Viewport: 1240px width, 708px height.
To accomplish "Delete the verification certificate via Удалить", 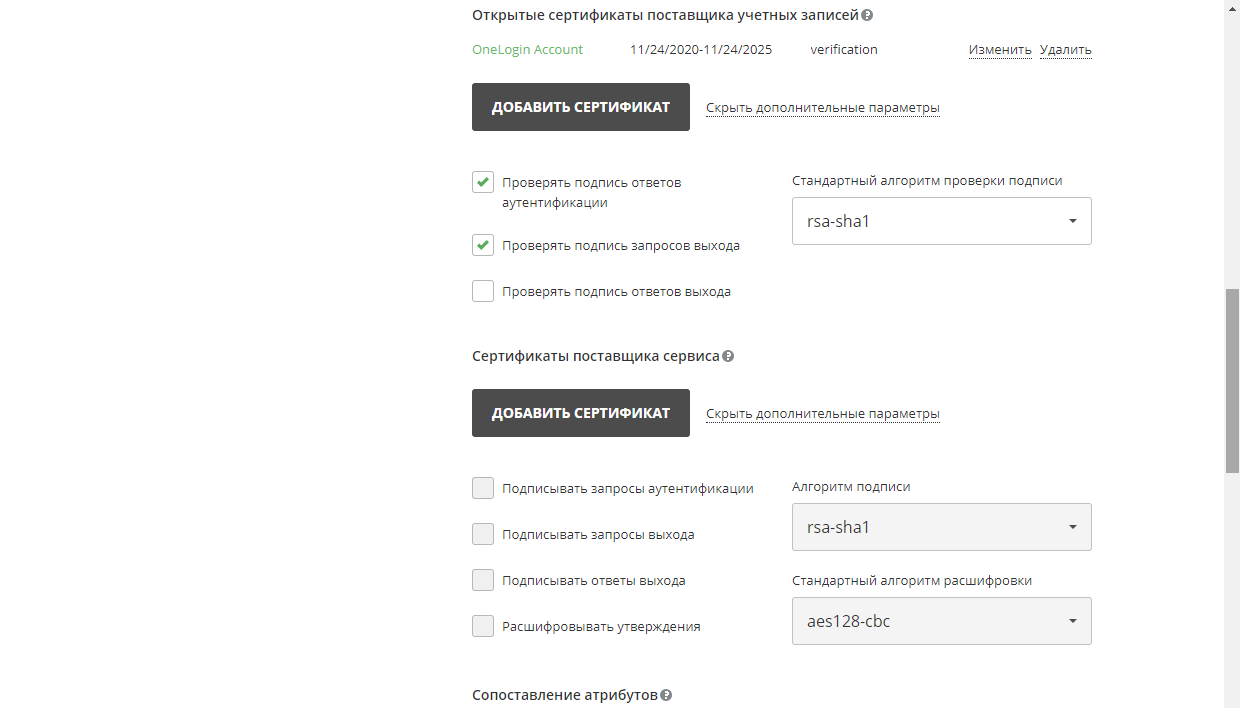I will coord(1065,49).
